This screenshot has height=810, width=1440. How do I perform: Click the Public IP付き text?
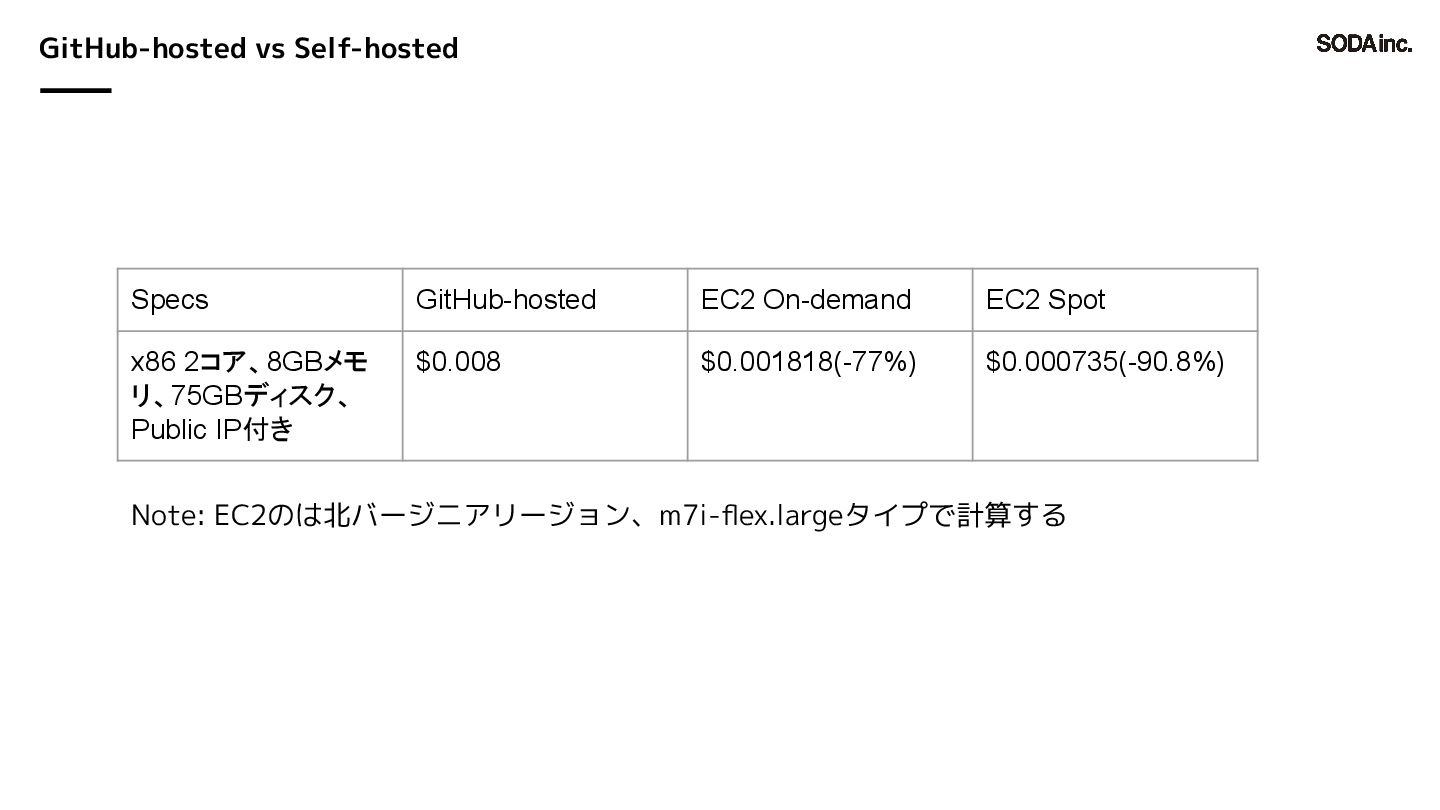point(212,430)
